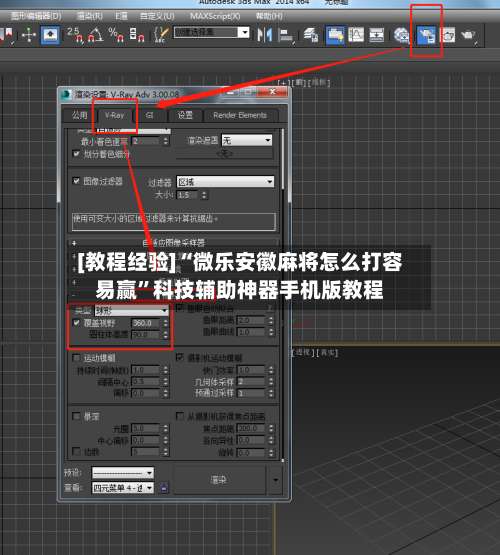Click the 覆盖视野 spinner arrows
The image size is (500, 555).
click(x=166, y=323)
